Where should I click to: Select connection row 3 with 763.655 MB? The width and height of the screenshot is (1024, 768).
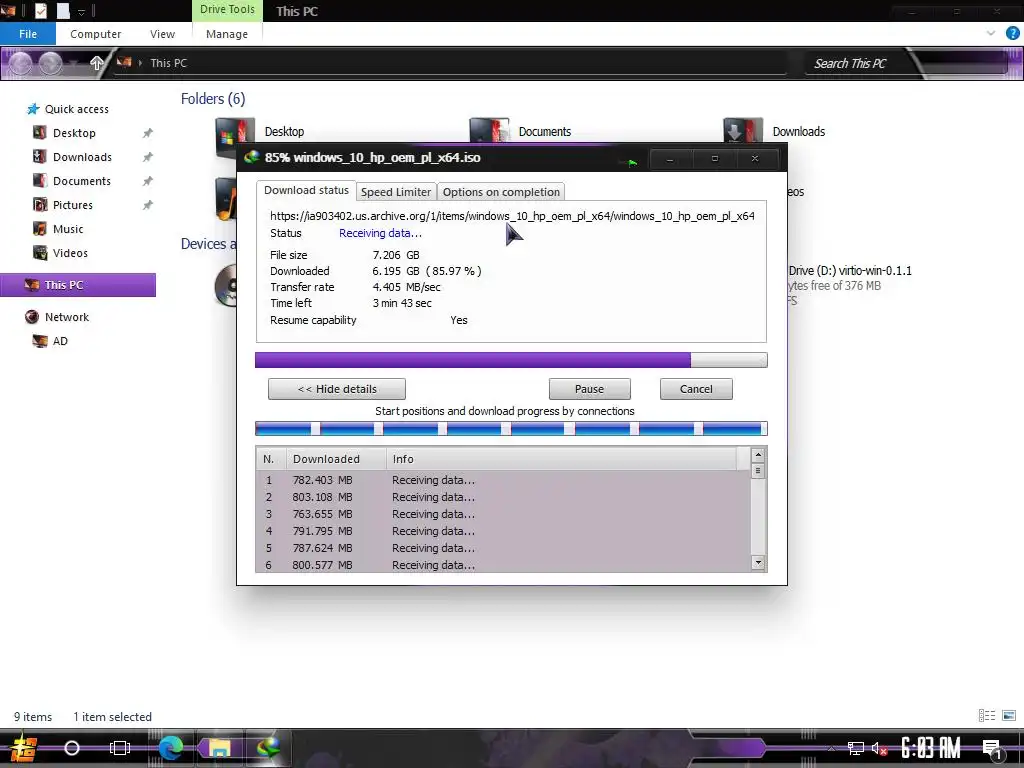(x=503, y=514)
